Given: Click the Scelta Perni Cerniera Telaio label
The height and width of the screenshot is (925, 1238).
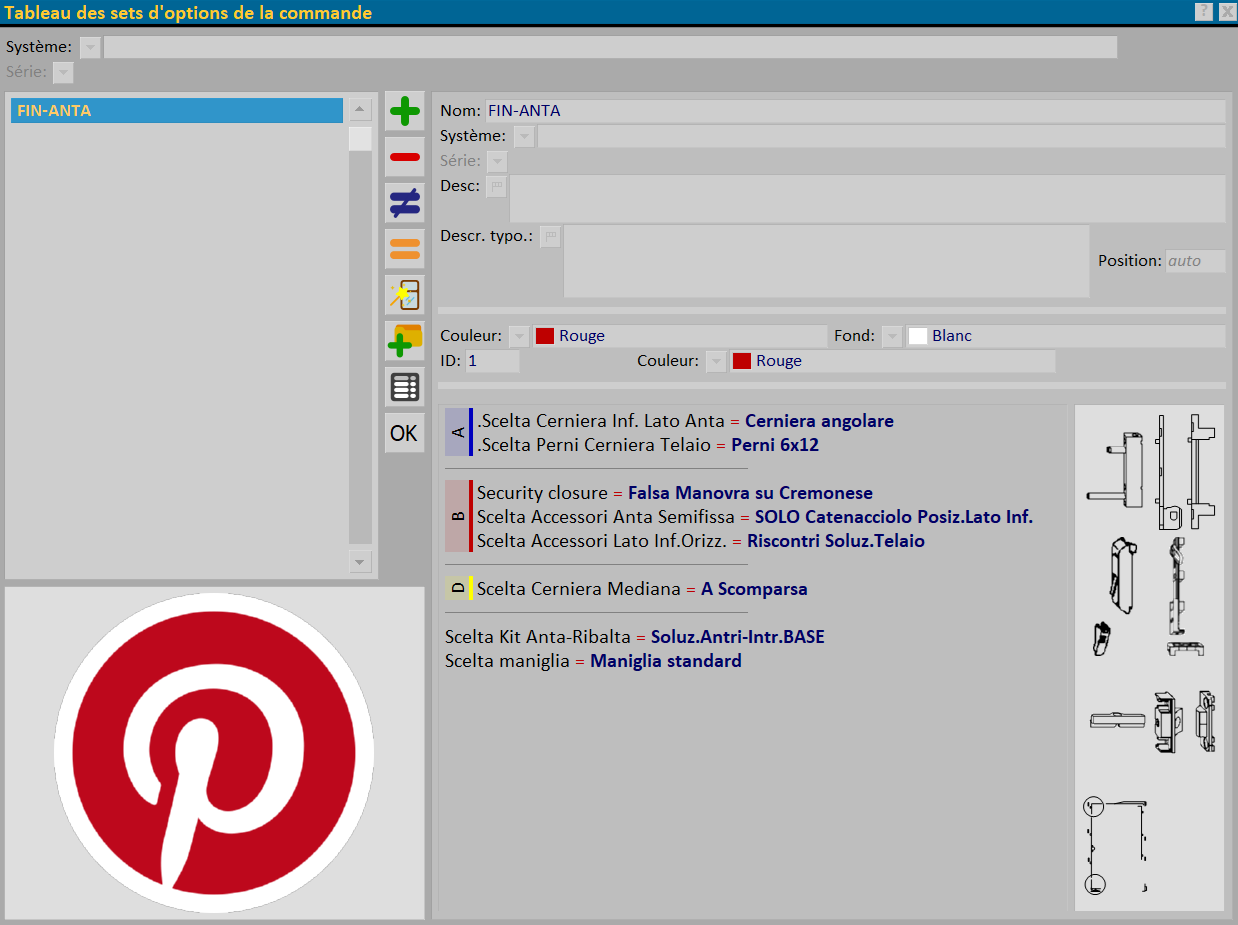Looking at the screenshot, I should point(594,445).
